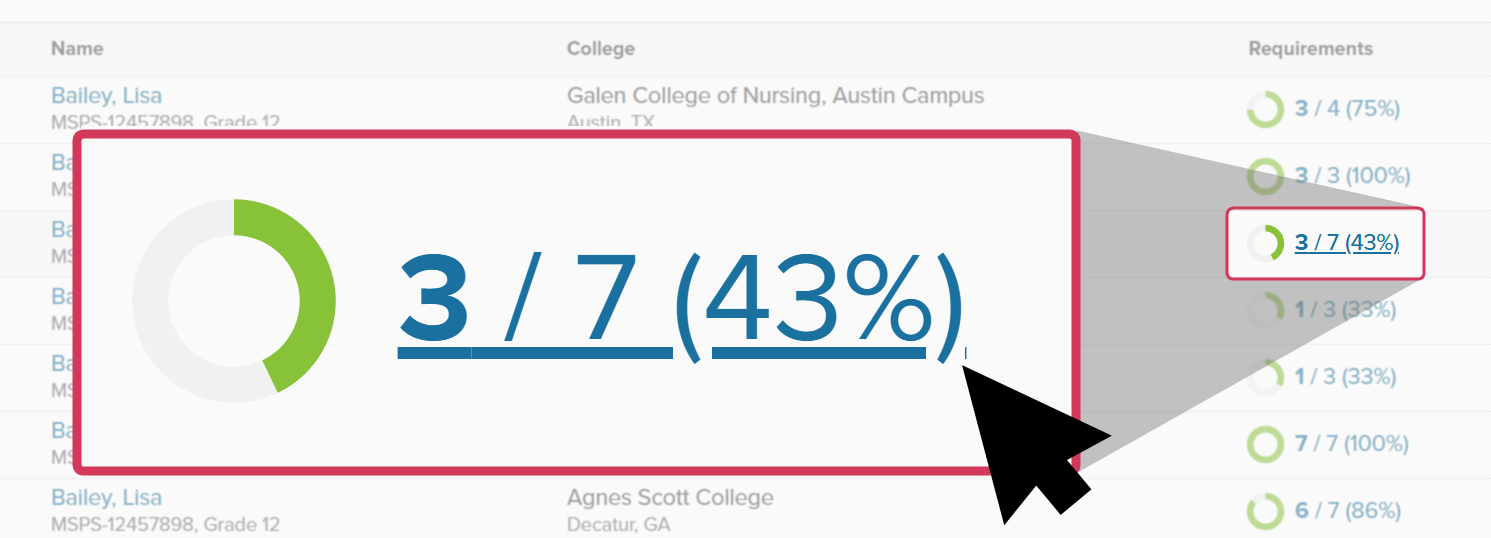The height and width of the screenshot is (538, 1491).
Task: Open the small 3 / 7 (43%) link in the table
Action: pos(1346,243)
